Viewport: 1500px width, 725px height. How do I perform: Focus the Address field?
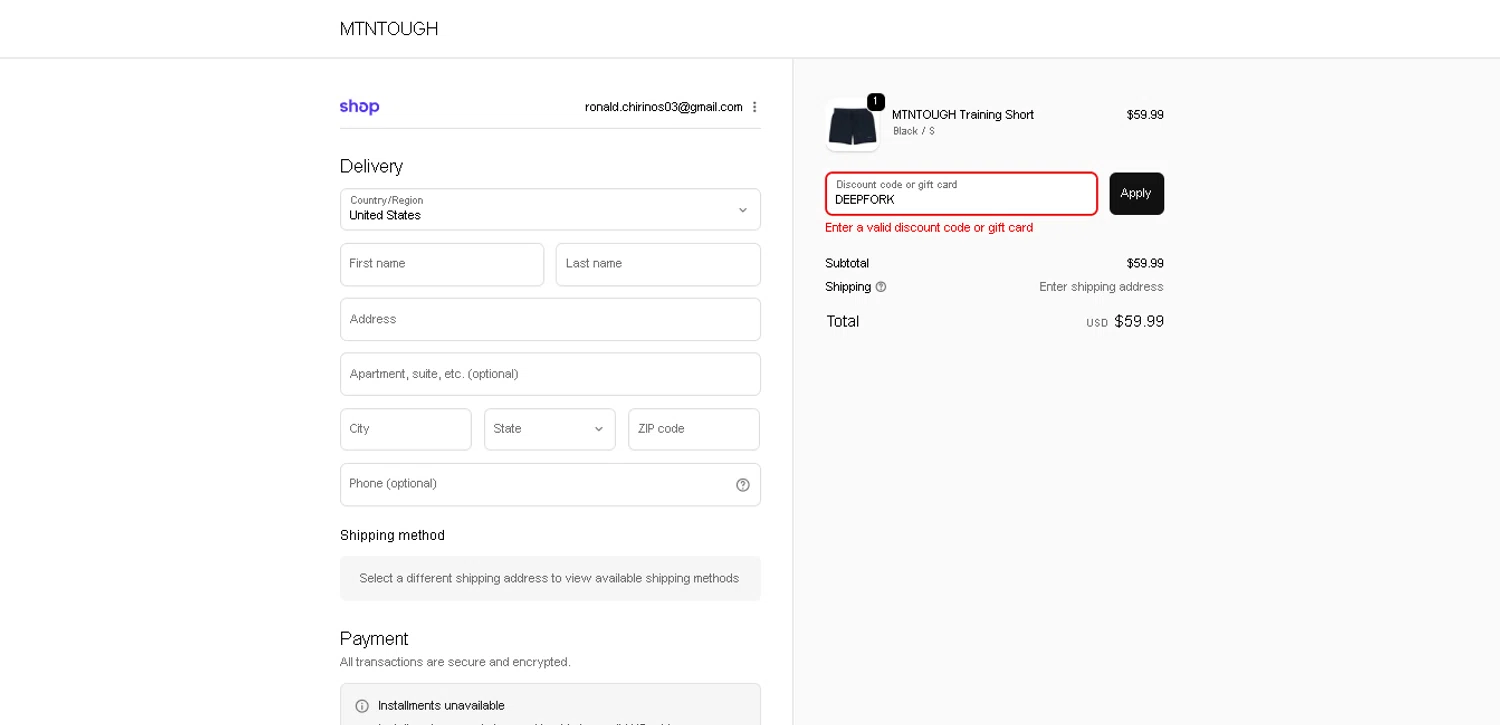tap(550, 319)
